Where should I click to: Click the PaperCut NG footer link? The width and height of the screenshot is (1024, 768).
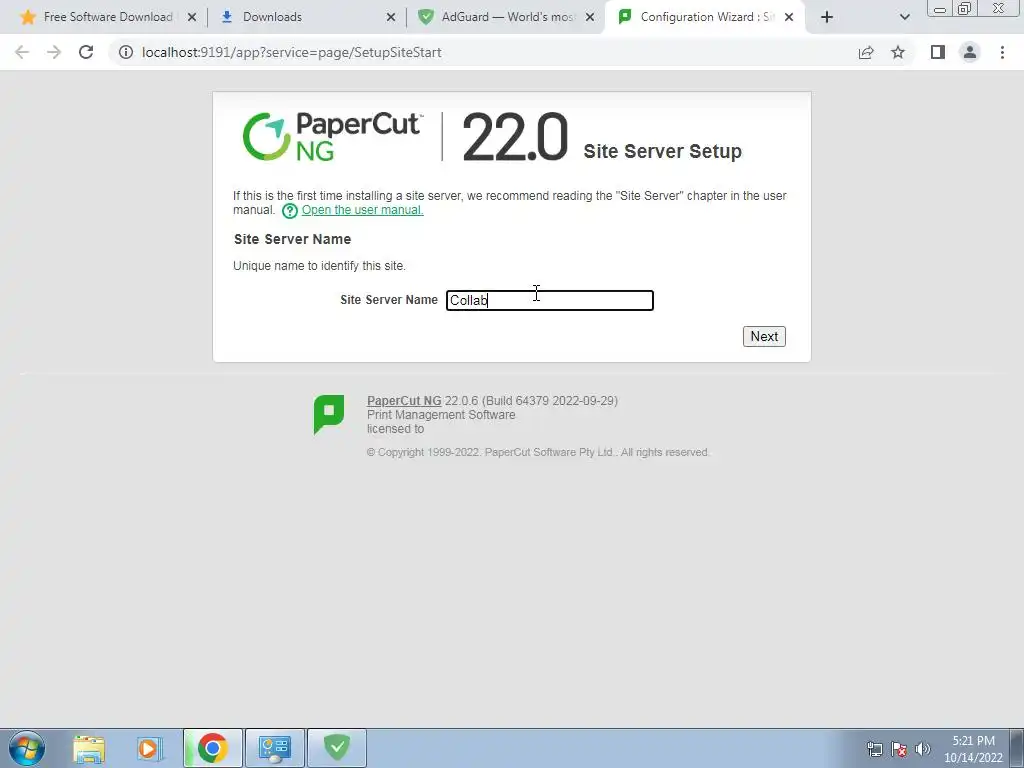[404, 401]
